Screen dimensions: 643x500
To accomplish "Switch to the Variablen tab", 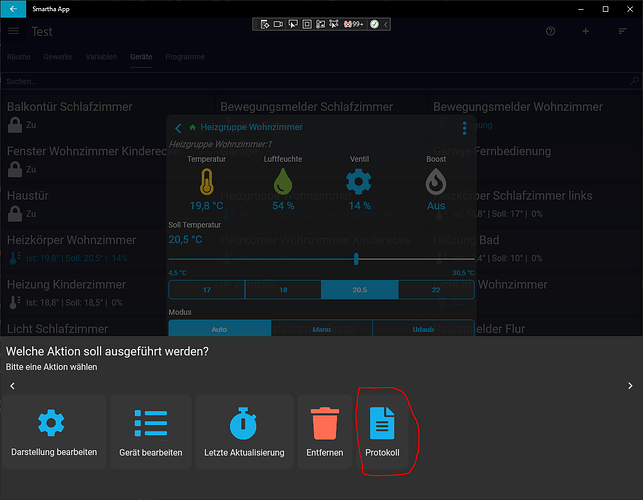I will point(101,57).
